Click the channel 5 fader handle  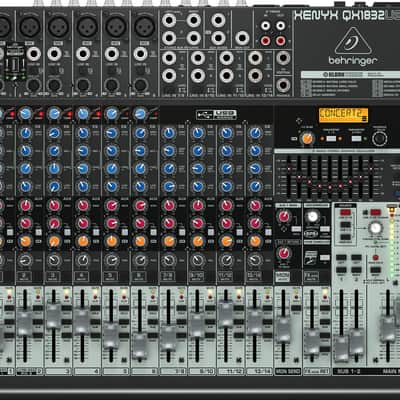coord(111,335)
